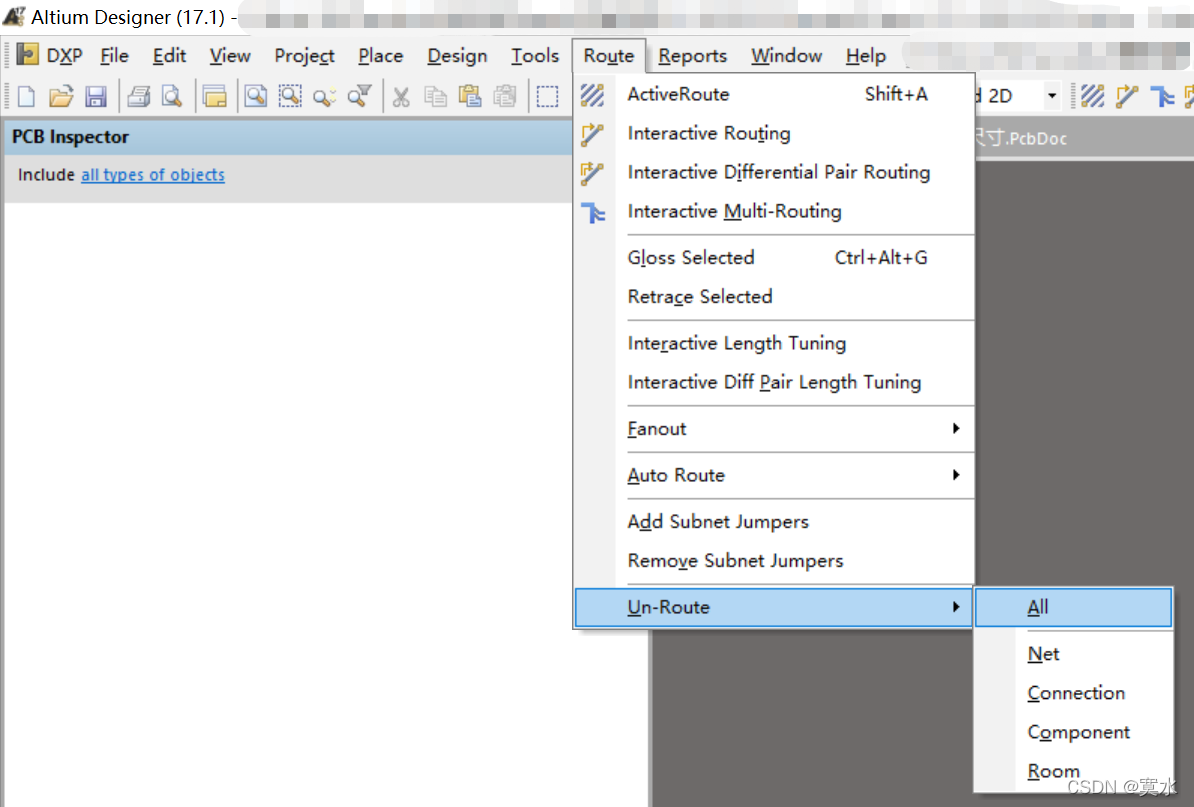Click the 'all types of objects' link
This screenshot has width=1194, height=807.
[153, 175]
